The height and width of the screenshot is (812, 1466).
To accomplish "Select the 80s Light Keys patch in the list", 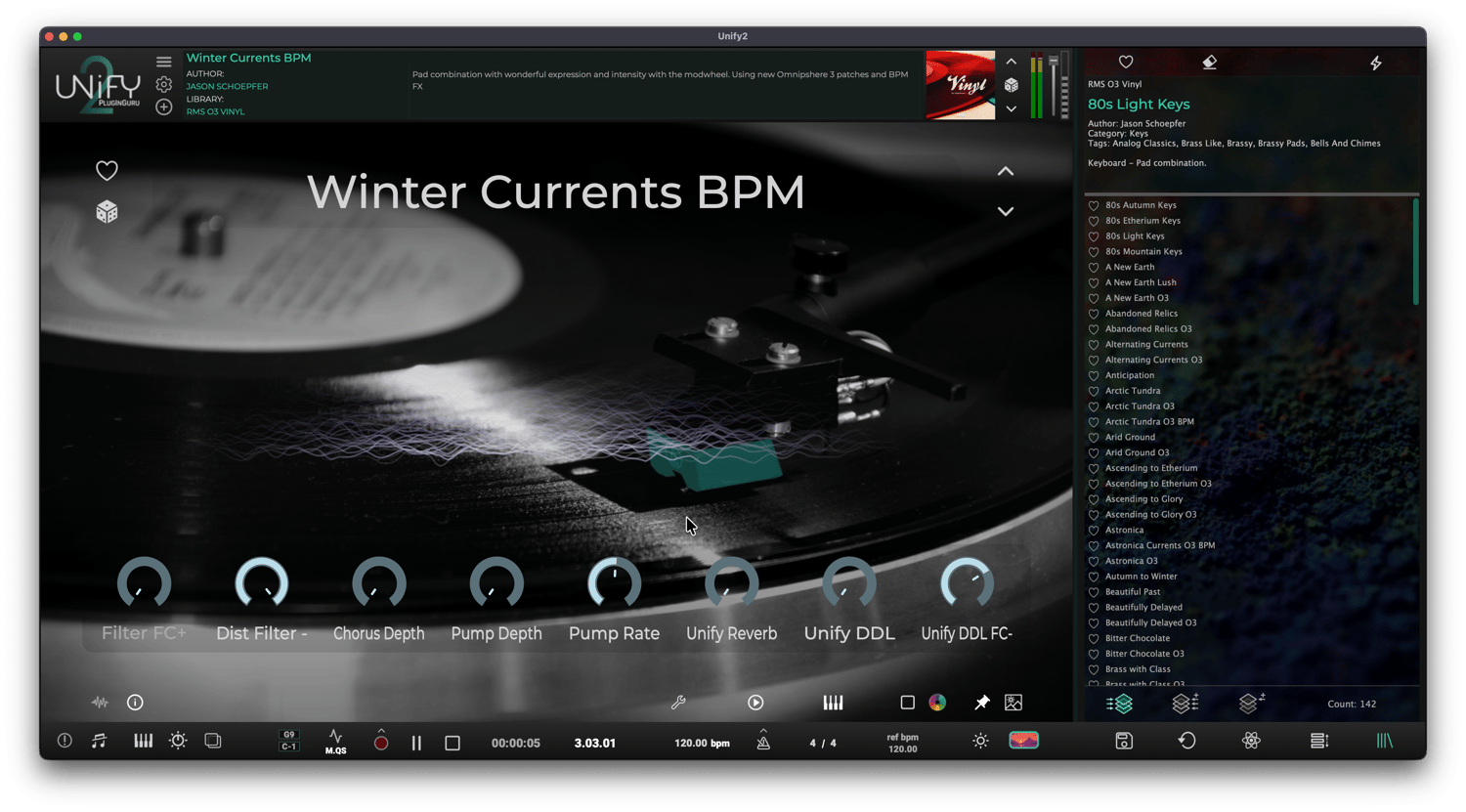I will pyautogui.click(x=1135, y=236).
